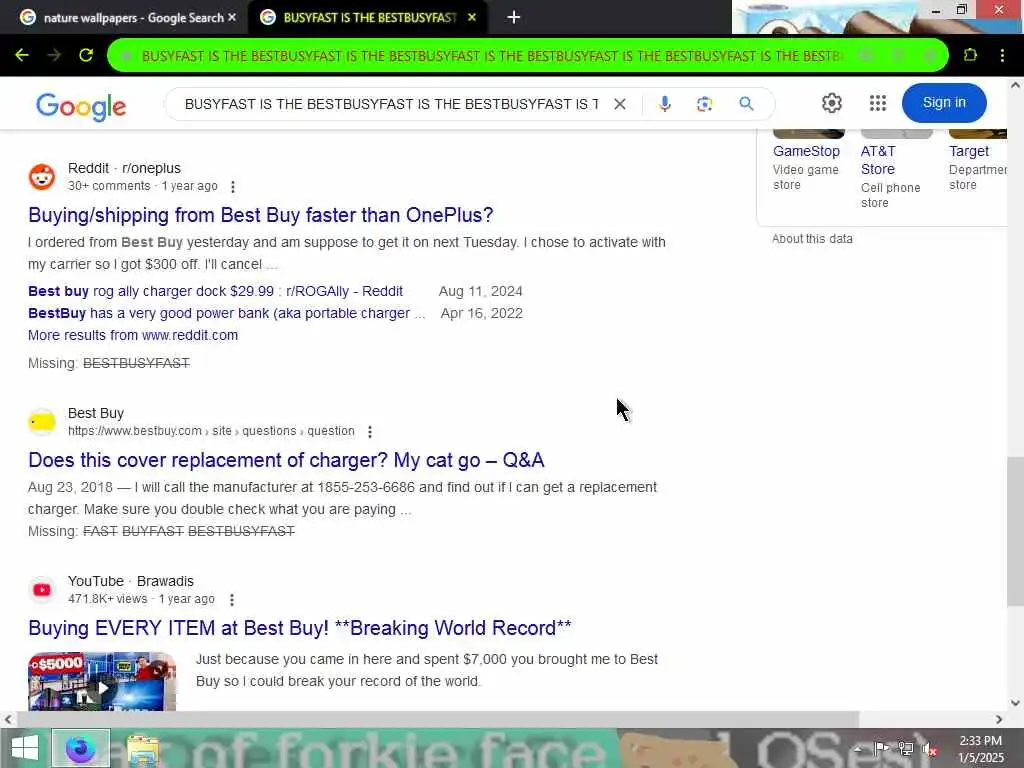
Task: Click About this data
Action: coord(812,239)
